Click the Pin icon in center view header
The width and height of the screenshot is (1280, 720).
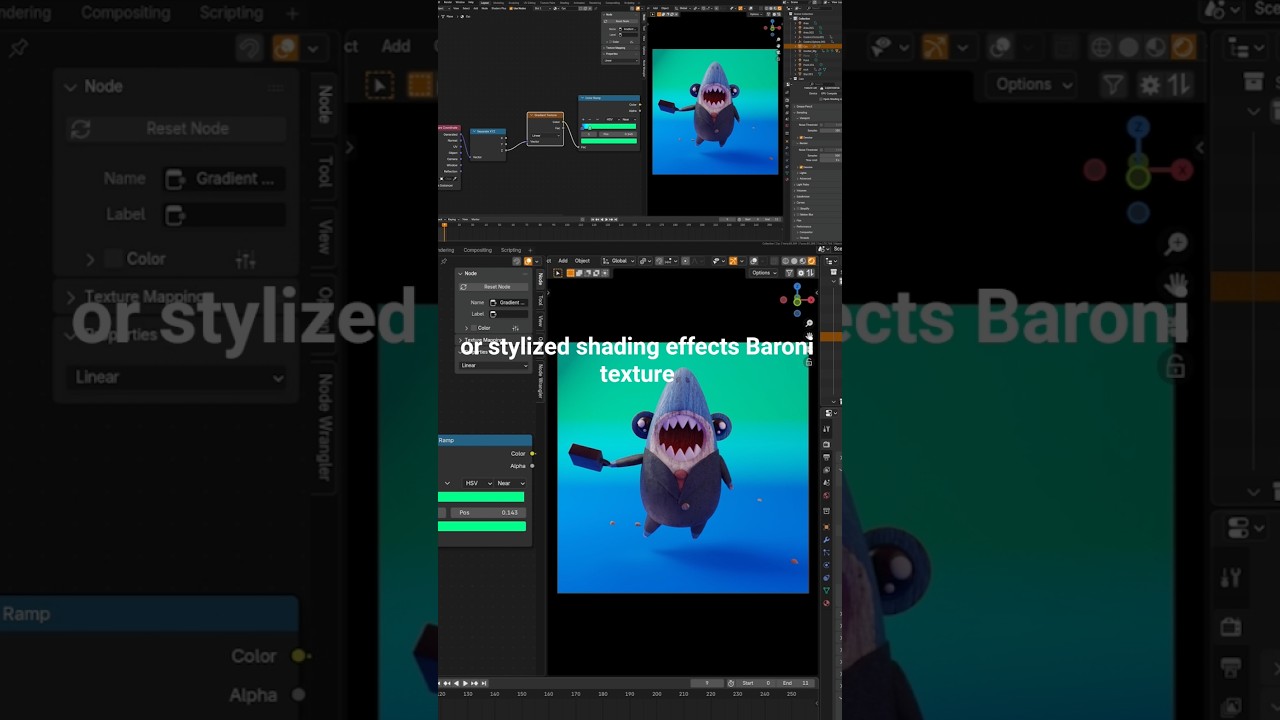[x=444, y=261]
